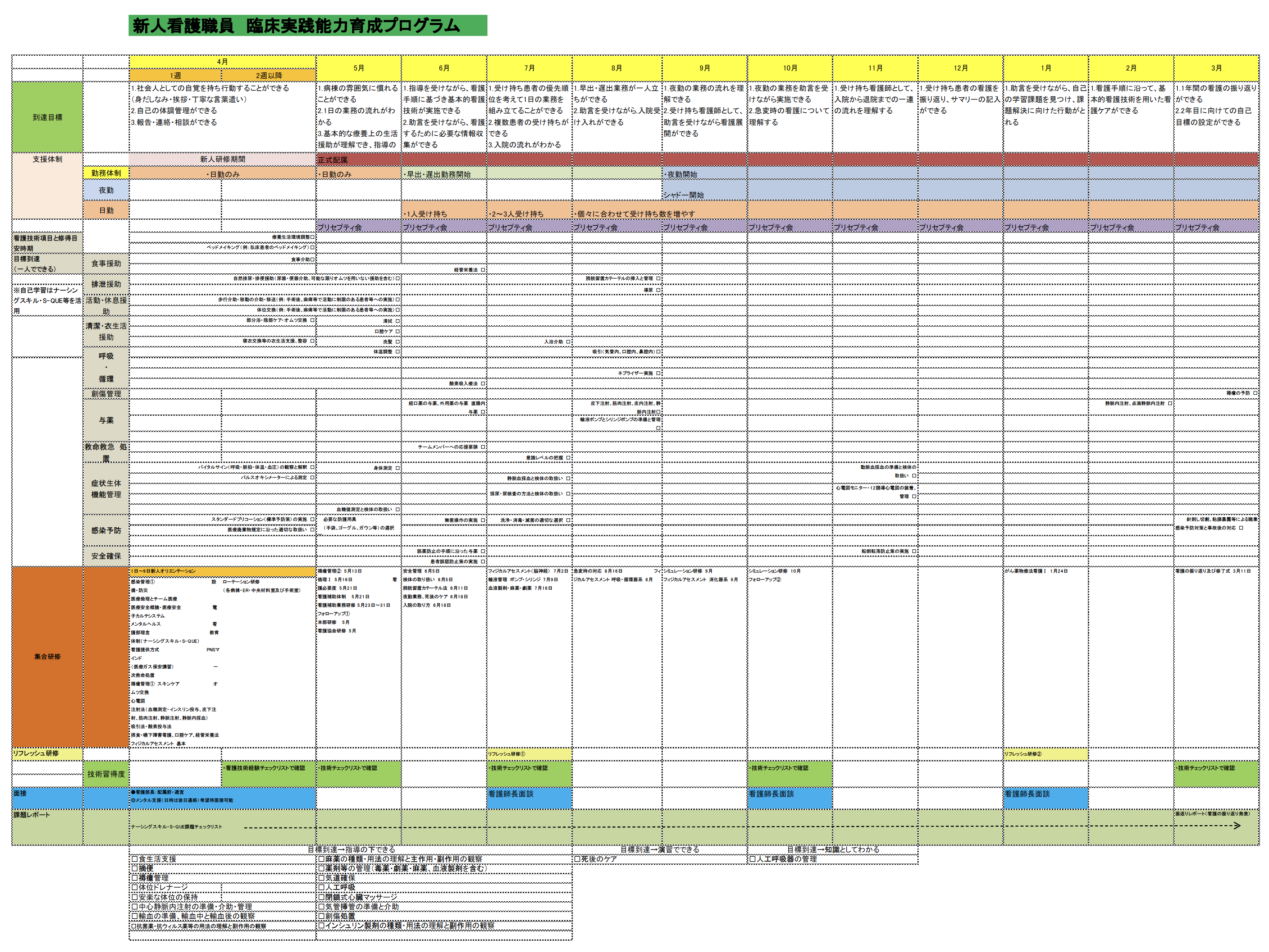
Task: Click the 創傷管理 category label
Action: [x=106, y=394]
